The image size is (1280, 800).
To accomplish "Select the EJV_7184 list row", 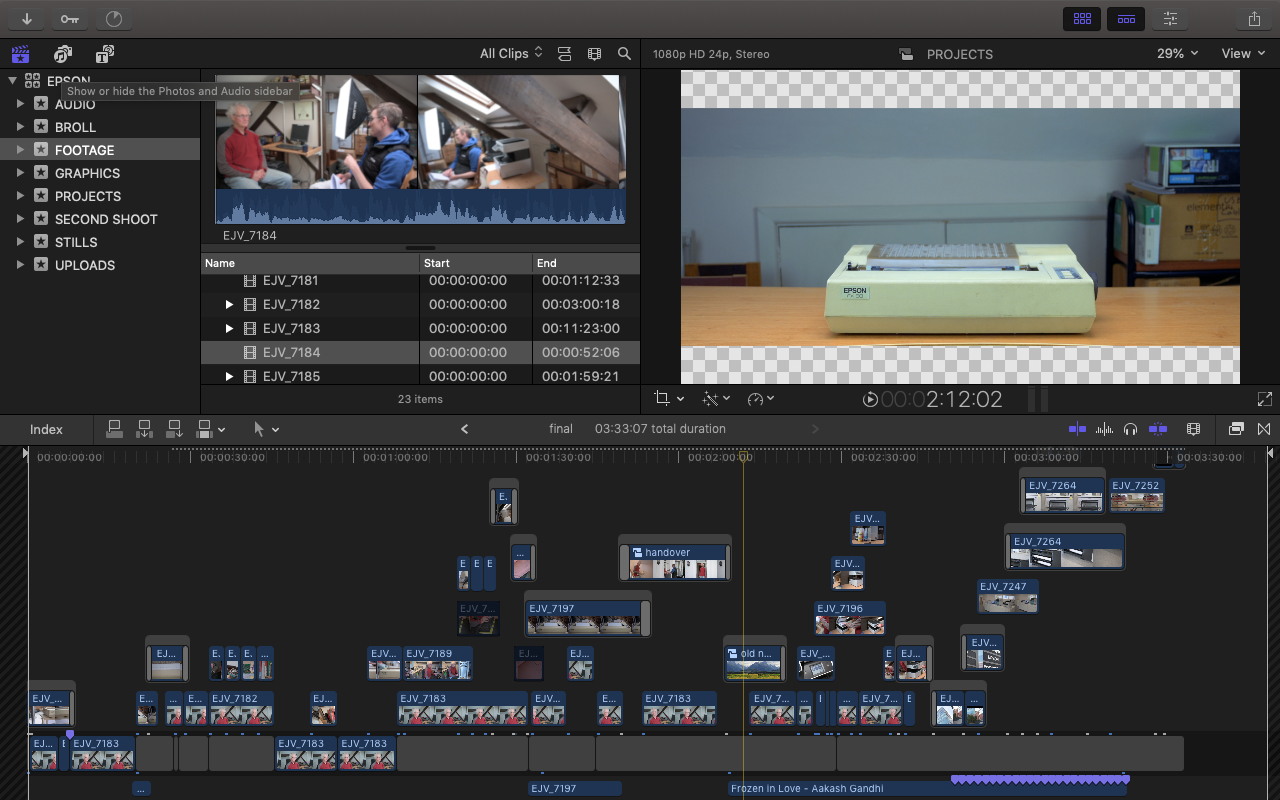I will click(420, 352).
